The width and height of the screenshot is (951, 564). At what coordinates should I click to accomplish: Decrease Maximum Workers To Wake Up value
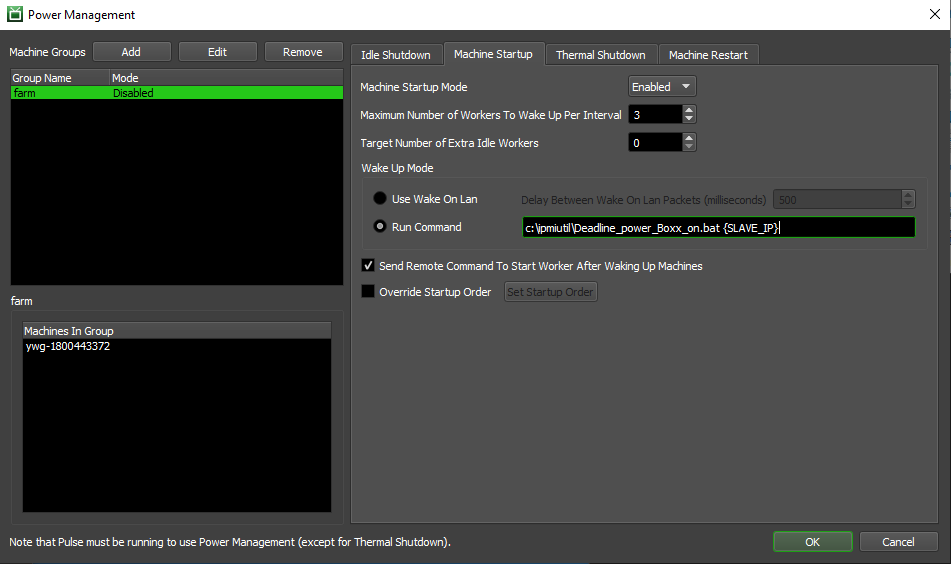688,120
